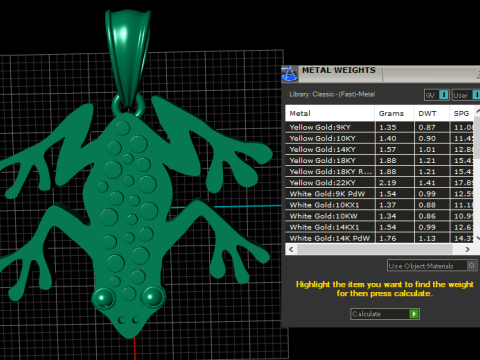Click the 1.54 grams cell for White Gold:9K PdW
Image resolution: width=480 pixels, height=360 pixels.
click(394, 194)
